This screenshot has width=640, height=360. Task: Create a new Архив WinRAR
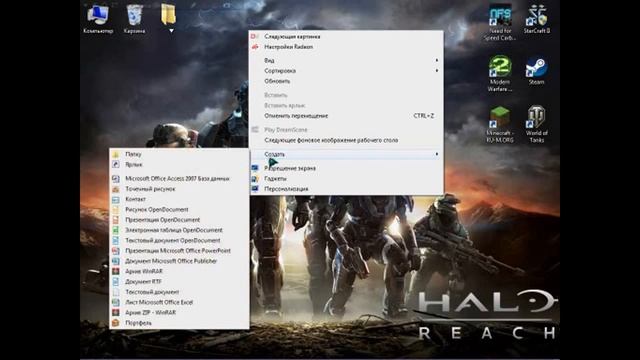pos(179,271)
